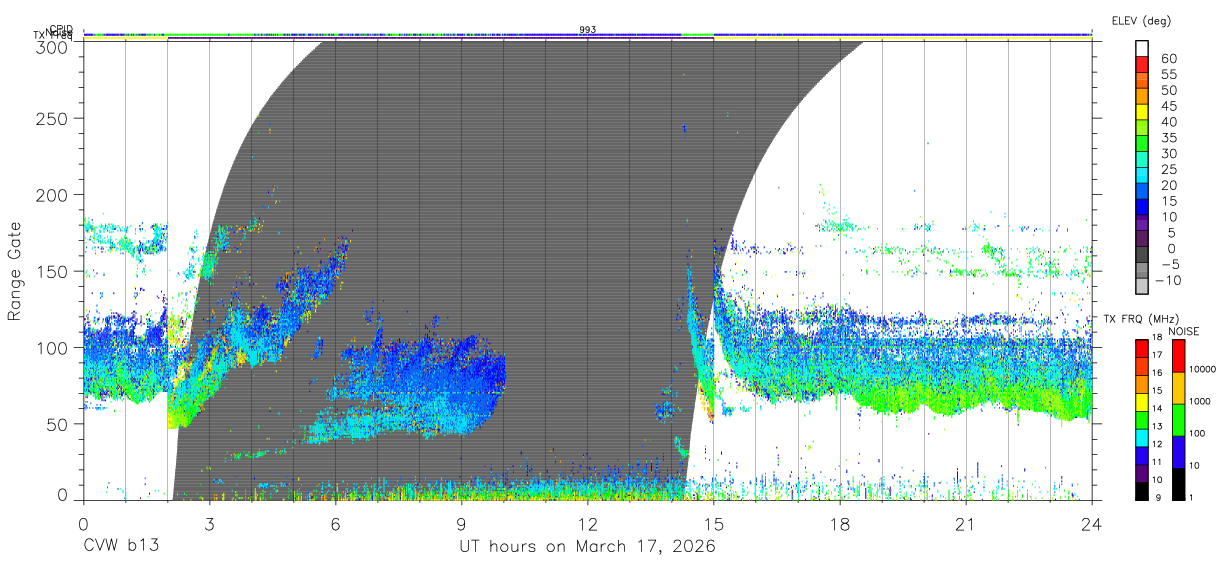Click the "NOISE" legend title
This screenshot has height=567, width=1228.
pyautogui.click(x=1184, y=331)
